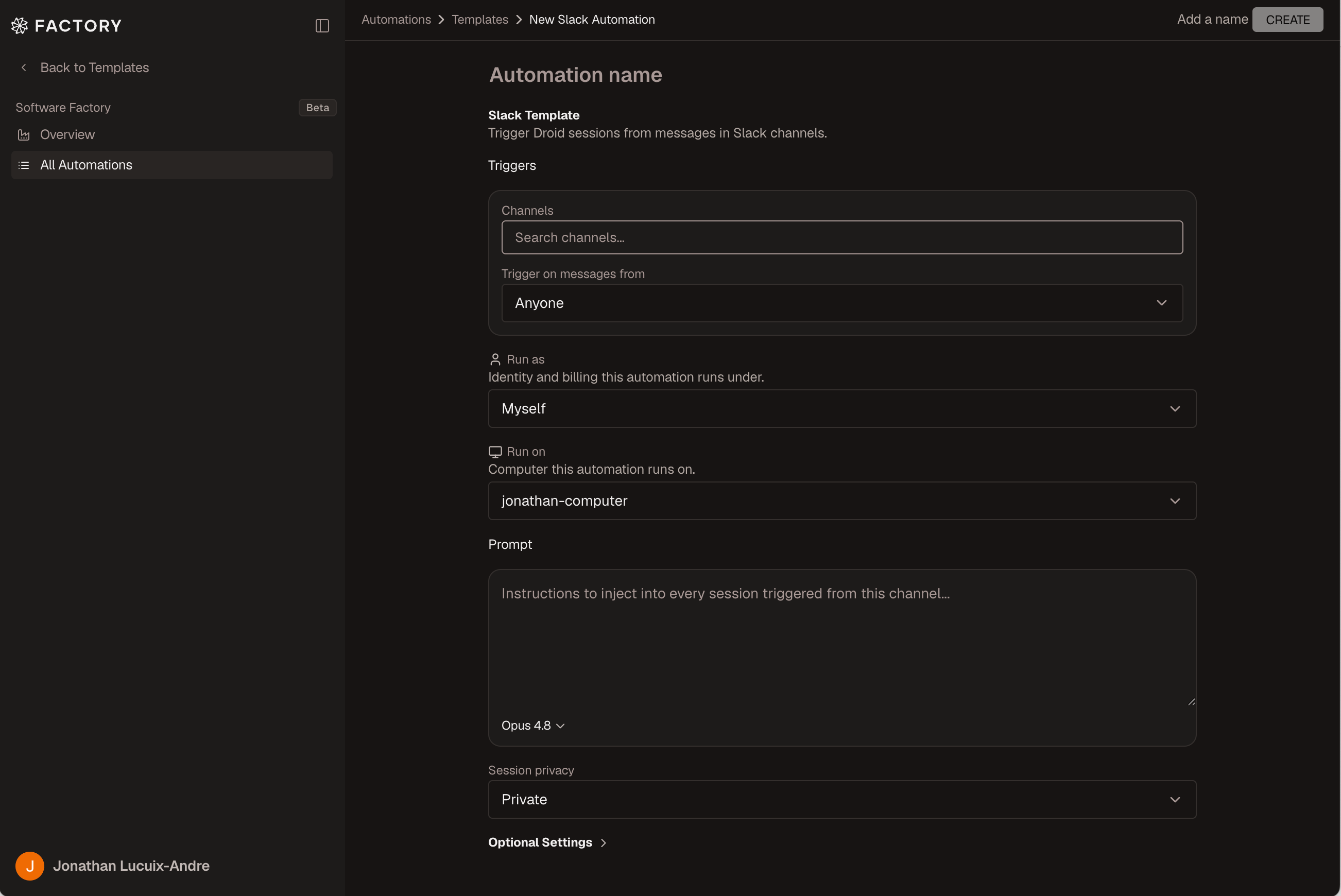Click the Overview chart icon

23,135
